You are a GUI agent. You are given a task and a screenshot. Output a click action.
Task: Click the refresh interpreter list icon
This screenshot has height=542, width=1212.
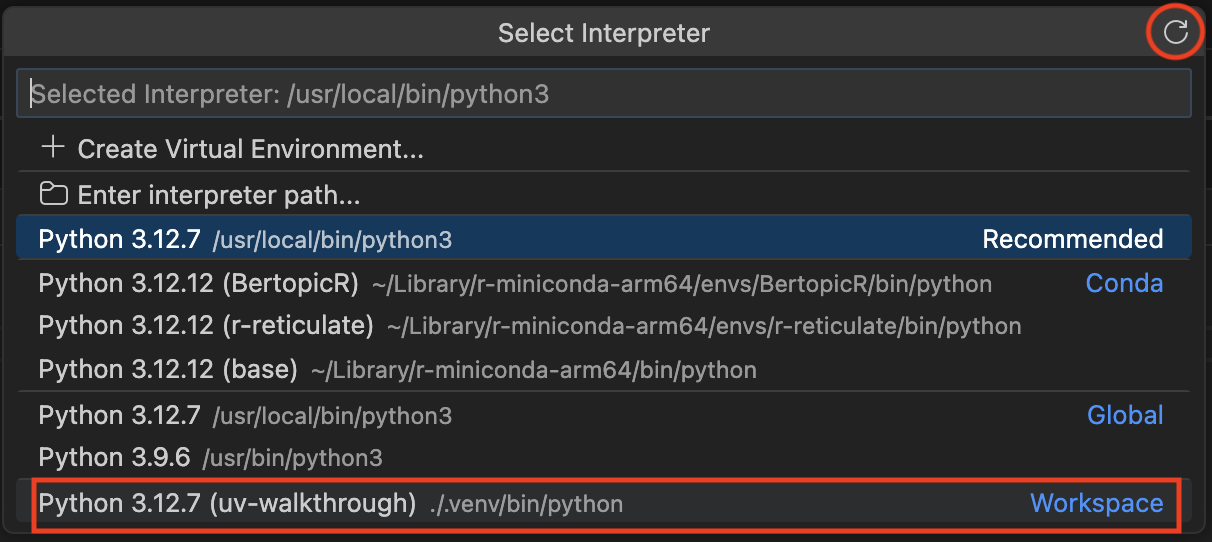point(1176,33)
